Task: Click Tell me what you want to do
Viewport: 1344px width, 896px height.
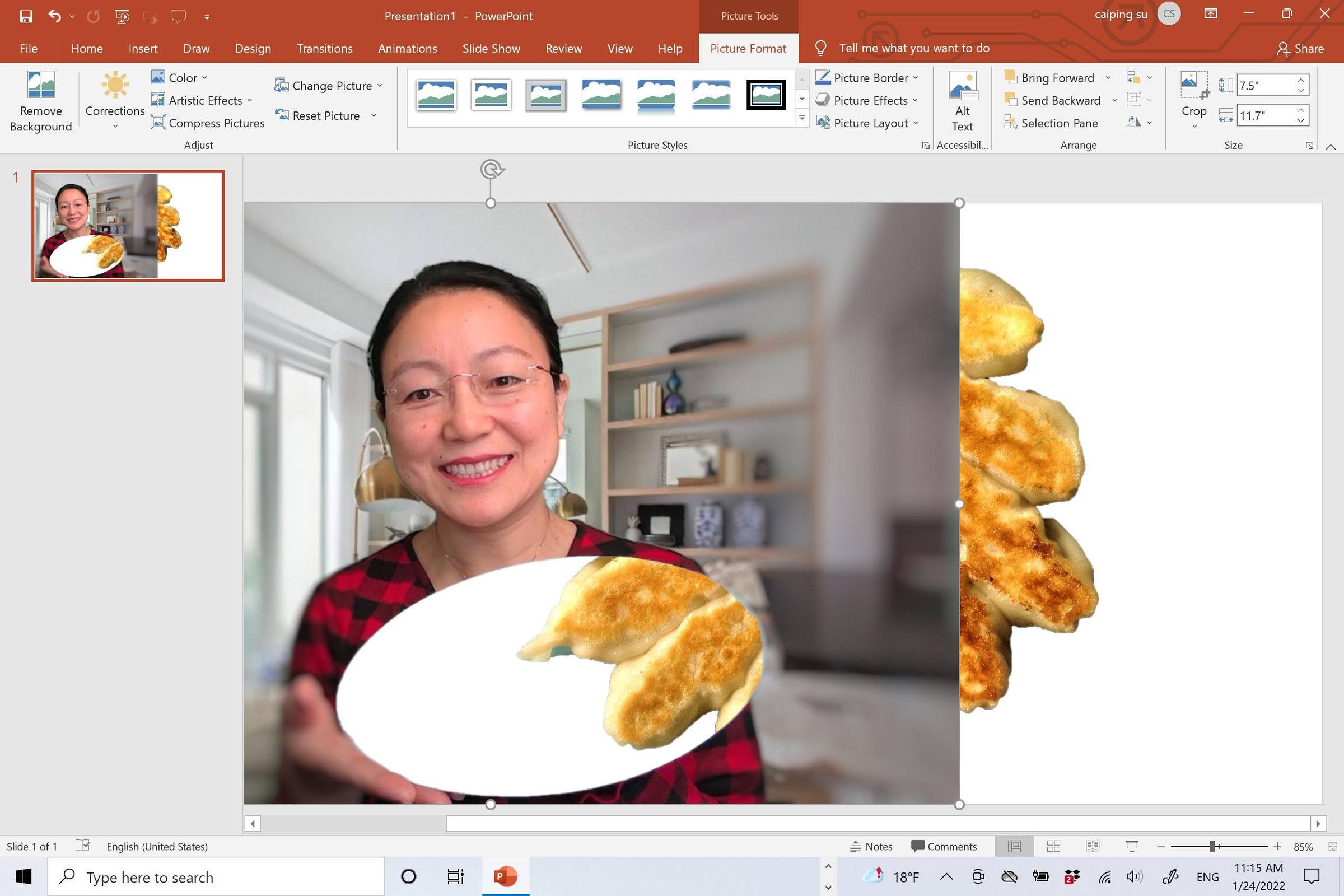Action: coord(914,49)
